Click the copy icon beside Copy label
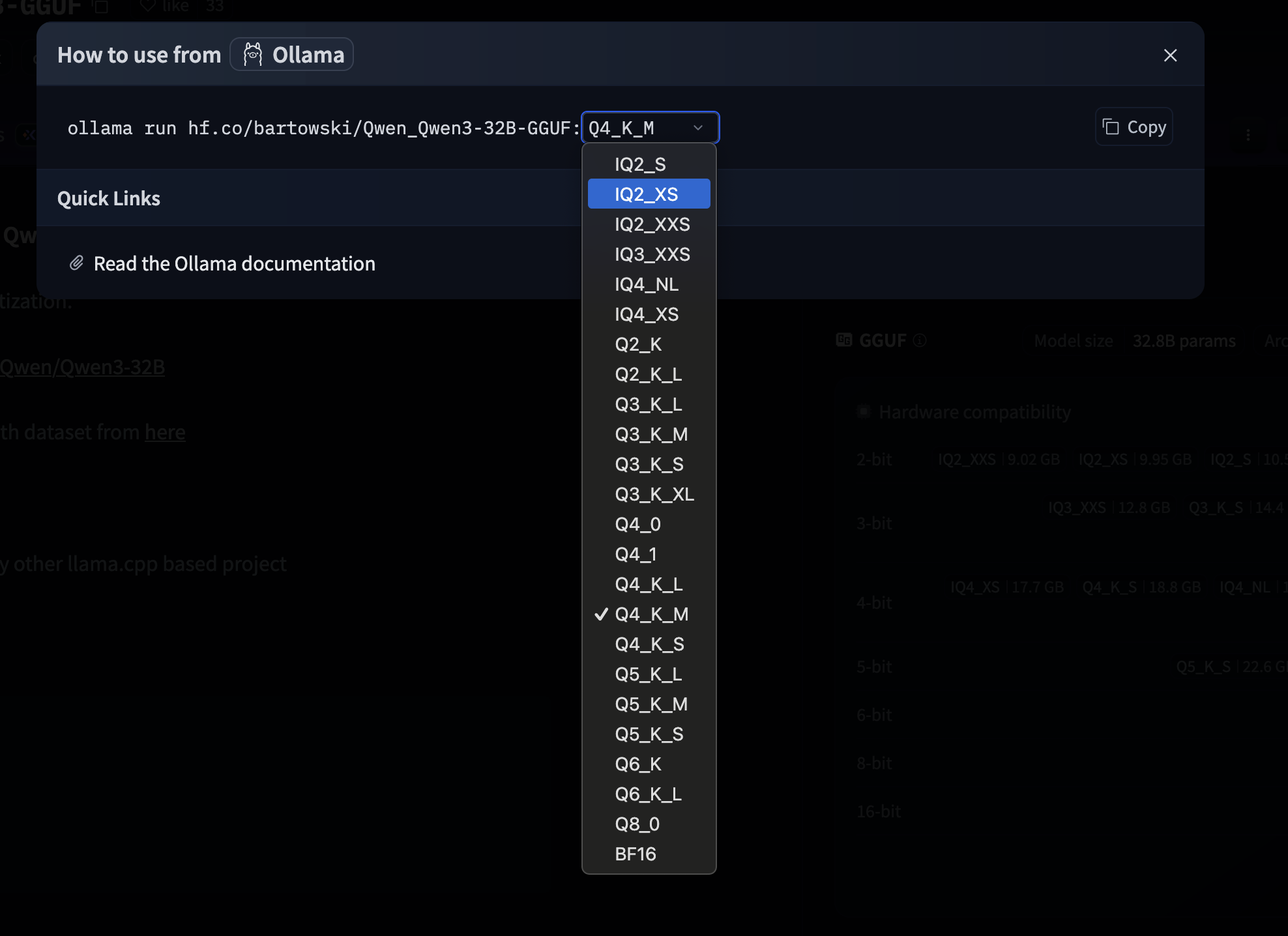Image resolution: width=1288 pixels, height=936 pixels. [1111, 126]
